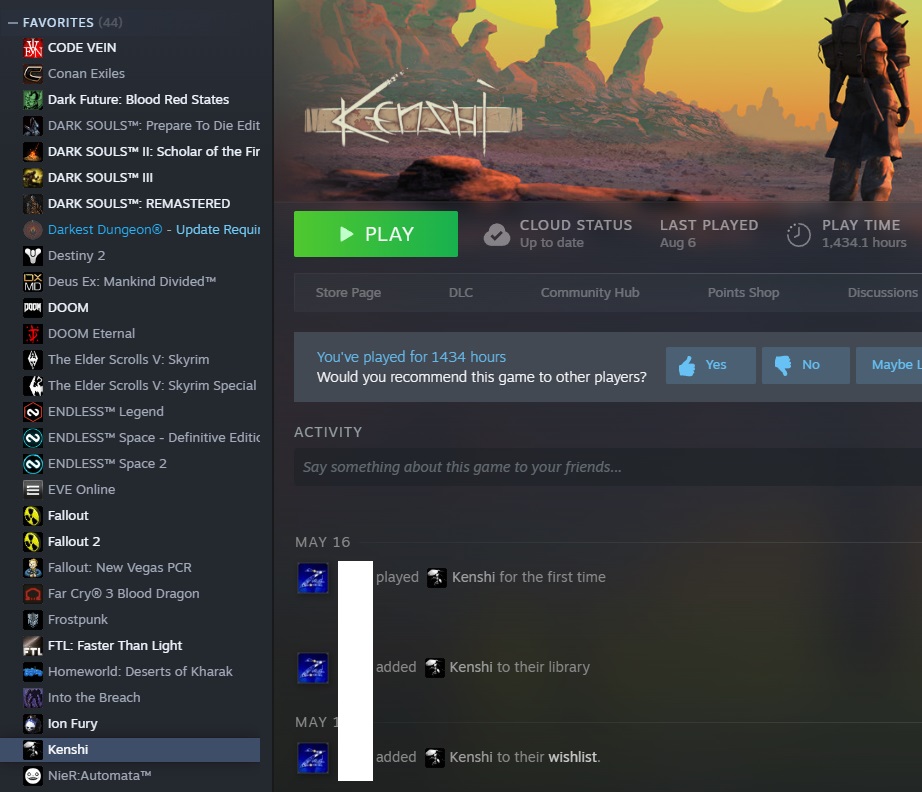The width and height of the screenshot is (922, 792).
Task: Click the activity status input field
Action: pyautogui.click(x=608, y=467)
